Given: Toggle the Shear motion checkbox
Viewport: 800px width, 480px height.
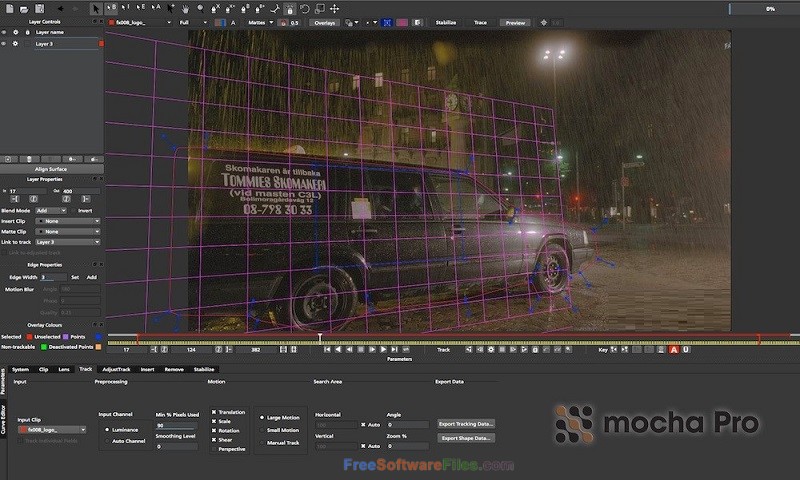Looking at the screenshot, I should coord(214,440).
